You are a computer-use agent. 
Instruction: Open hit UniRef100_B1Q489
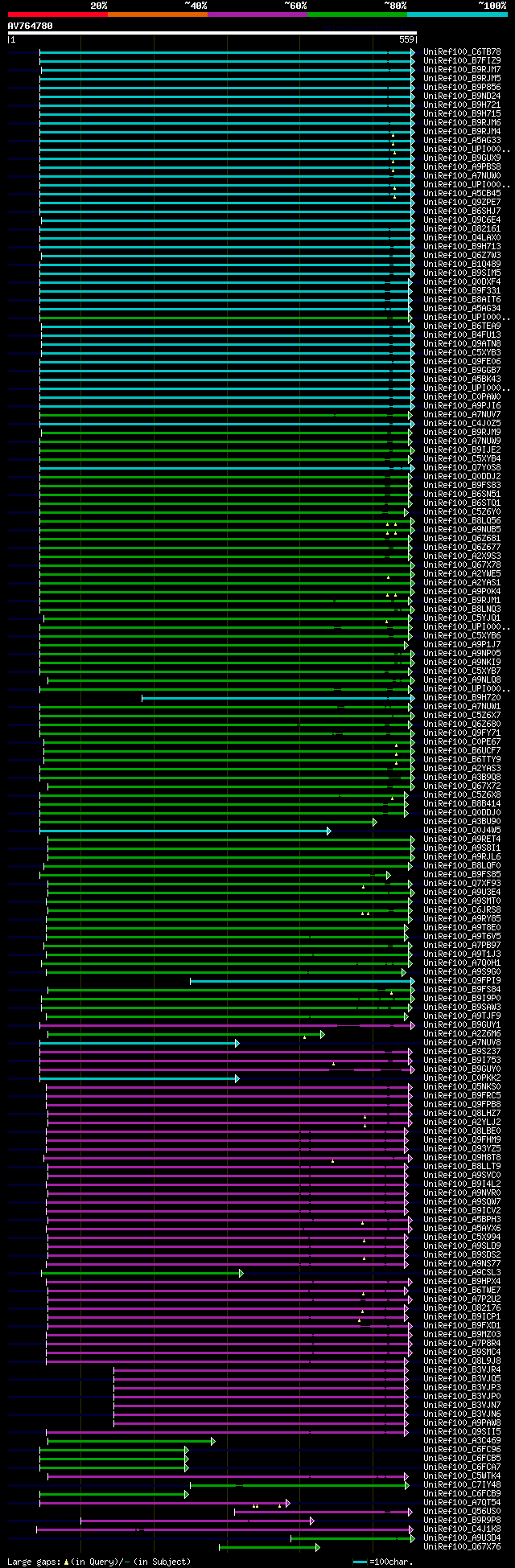pos(462,265)
